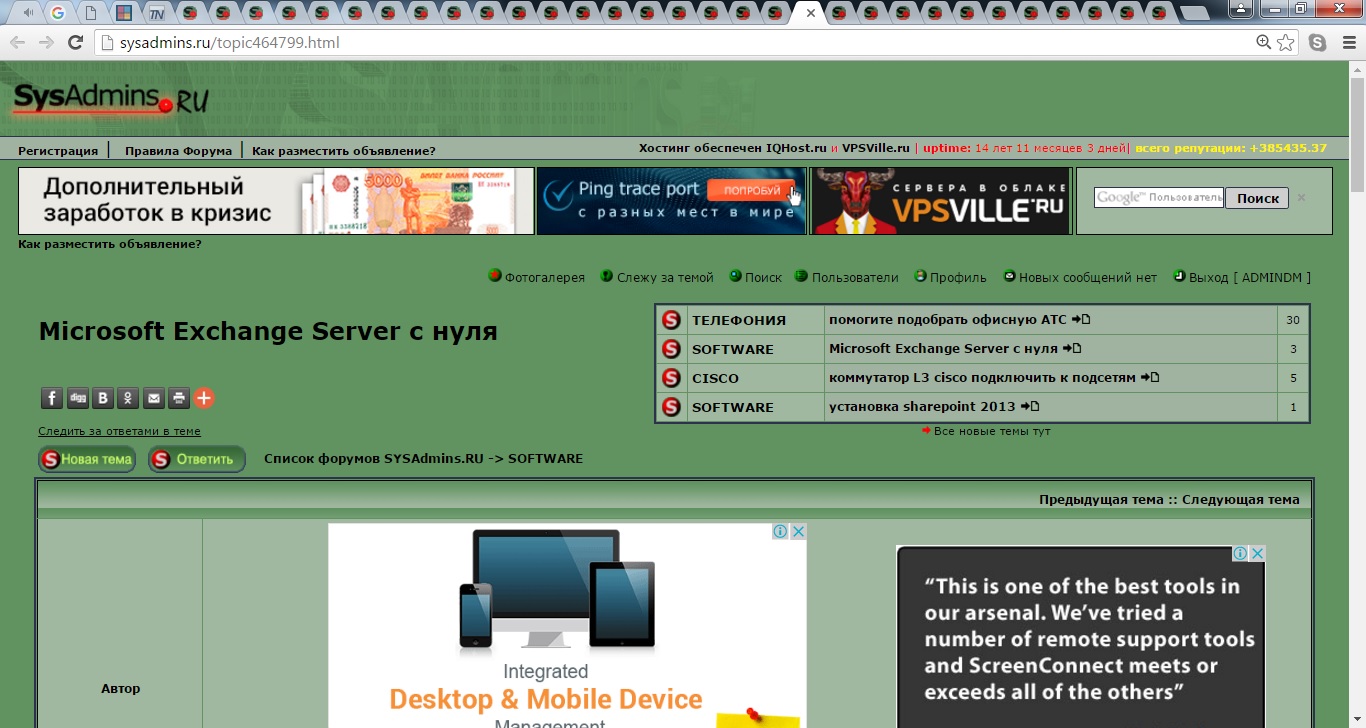Switch to the colorful grid icon tab
1366x728 pixels.
pos(124,13)
